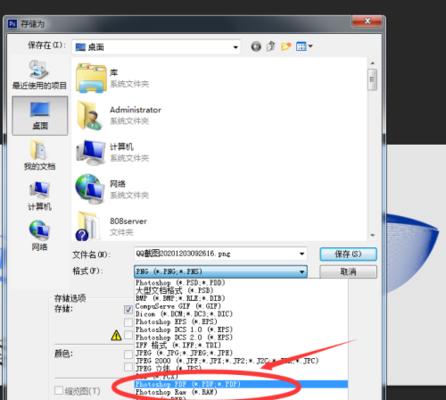Open the view menu icon
446x400 pixels.
pos(301,46)
